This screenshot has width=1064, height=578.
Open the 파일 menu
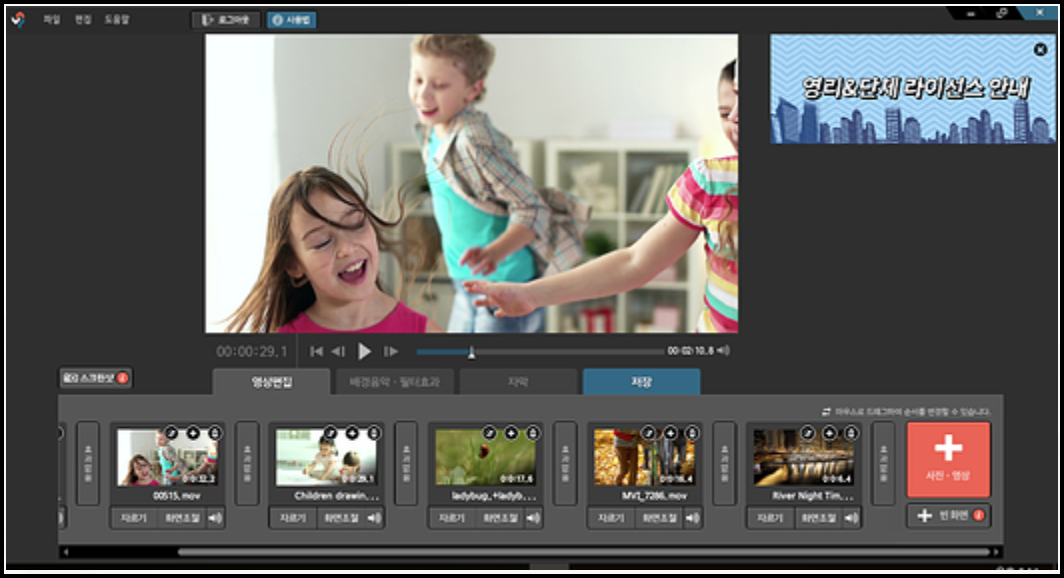coord(52,20)
